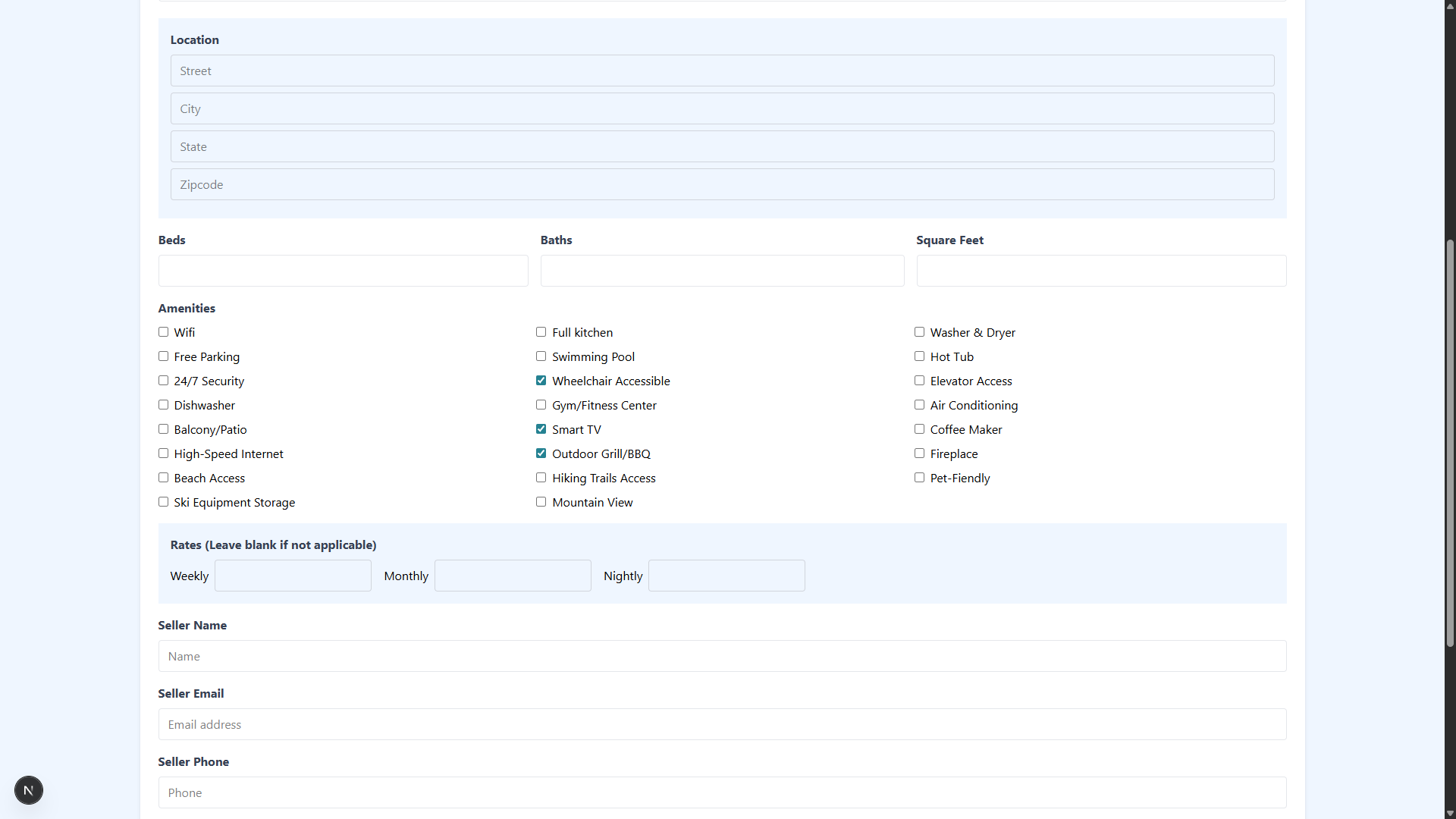
Task: Click the Seller Email address field
Action: point(722,724)
